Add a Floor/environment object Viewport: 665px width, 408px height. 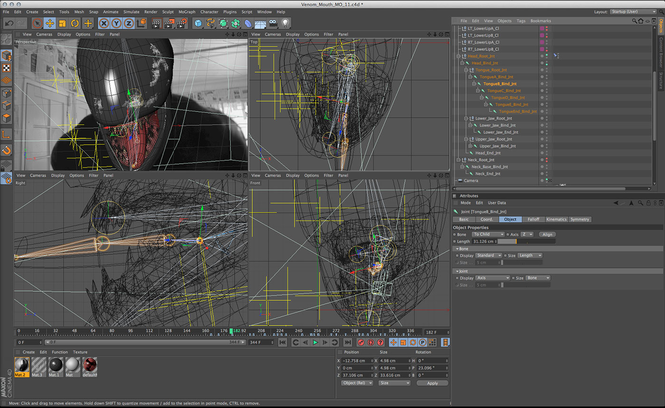(x=260, y=23)
